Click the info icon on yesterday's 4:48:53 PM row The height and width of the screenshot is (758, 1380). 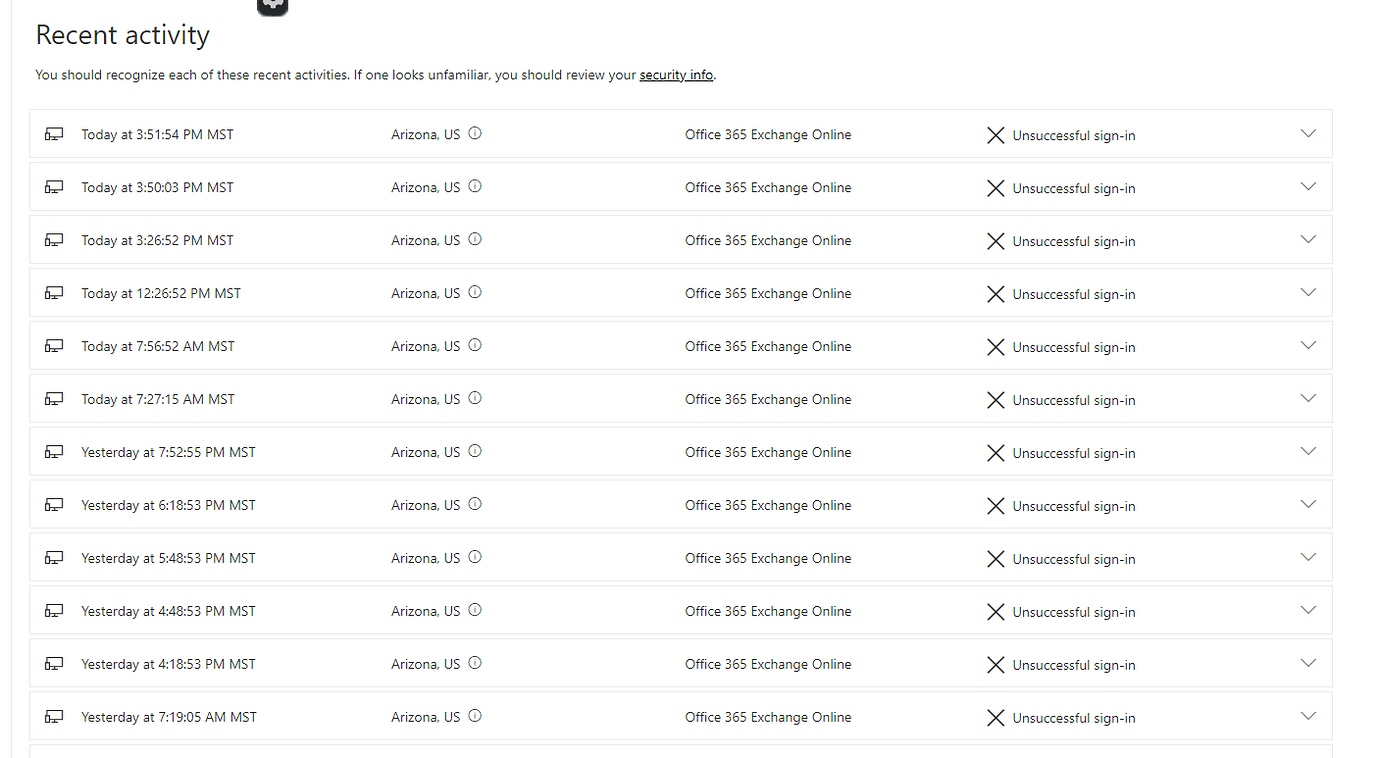(x=475, y=609)
